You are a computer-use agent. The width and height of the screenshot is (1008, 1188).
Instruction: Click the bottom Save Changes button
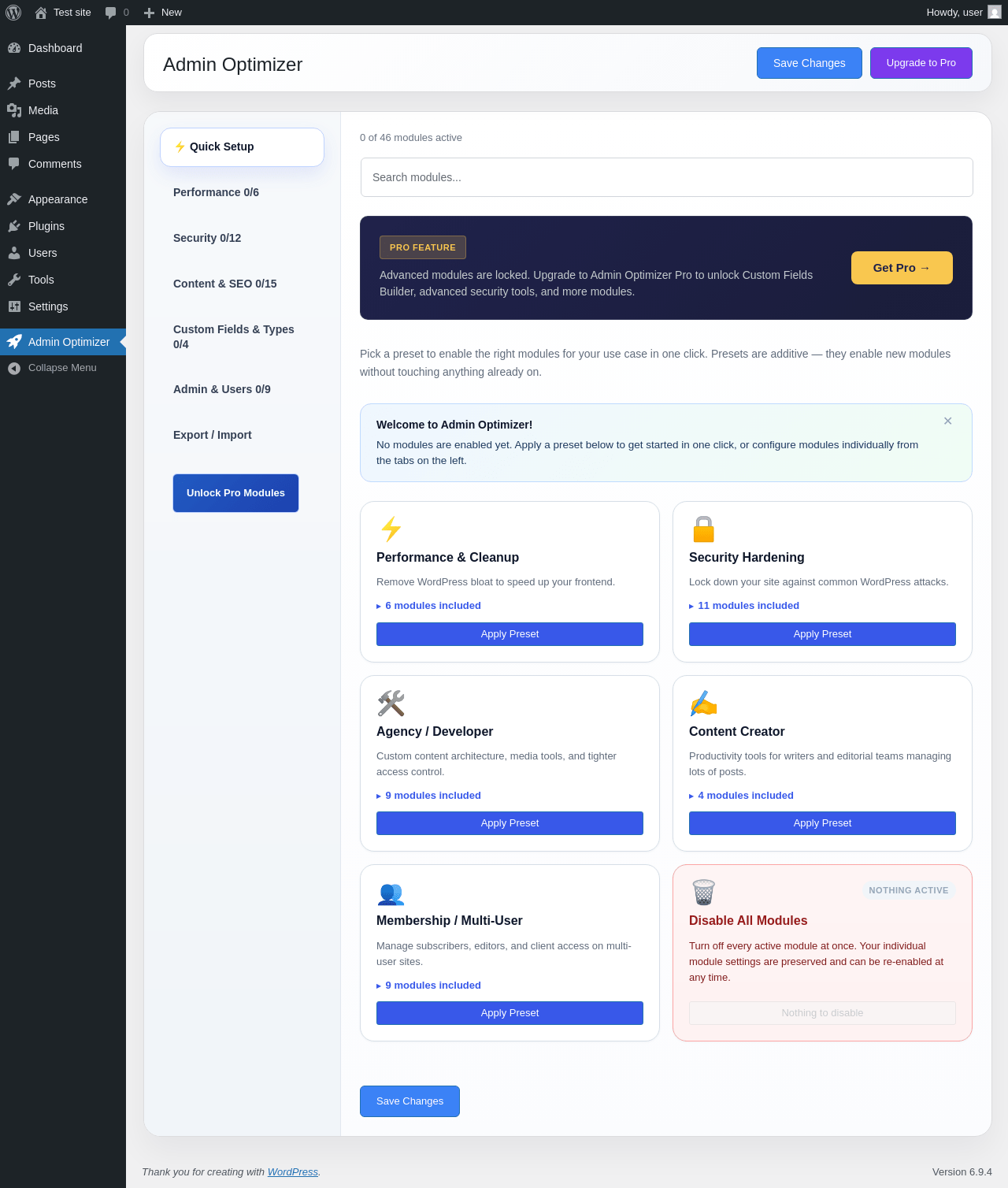tap(409, 1101)
